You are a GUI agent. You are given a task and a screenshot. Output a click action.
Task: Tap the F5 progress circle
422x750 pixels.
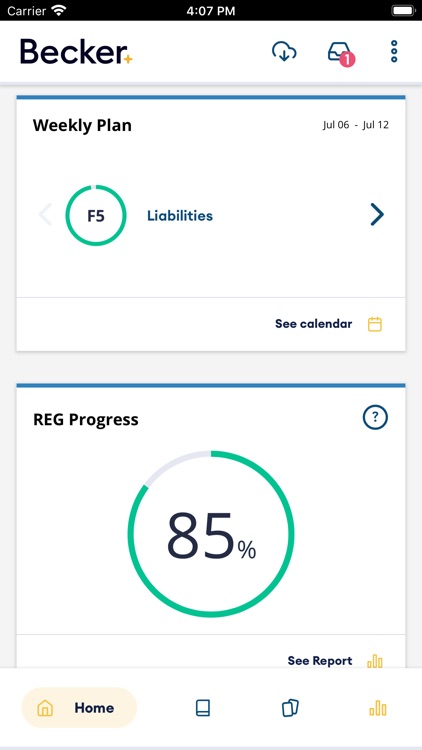pos(96,216)
